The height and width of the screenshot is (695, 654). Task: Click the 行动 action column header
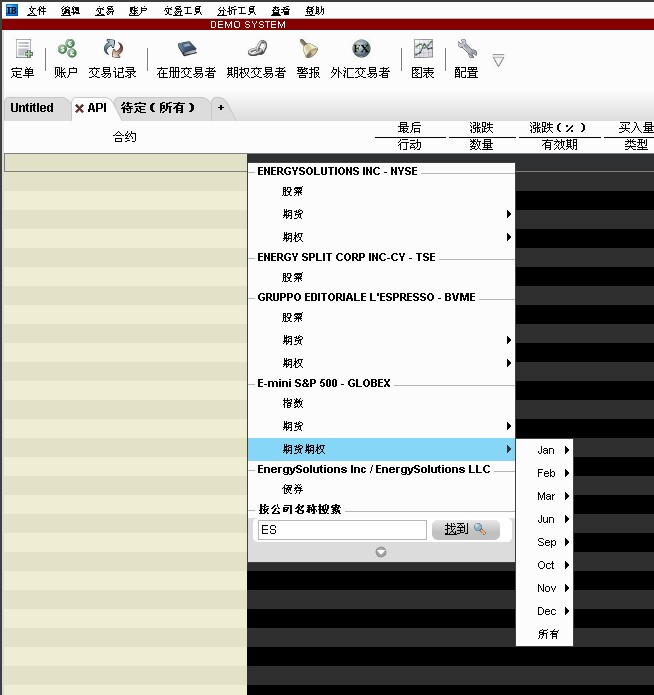[409, 145]
